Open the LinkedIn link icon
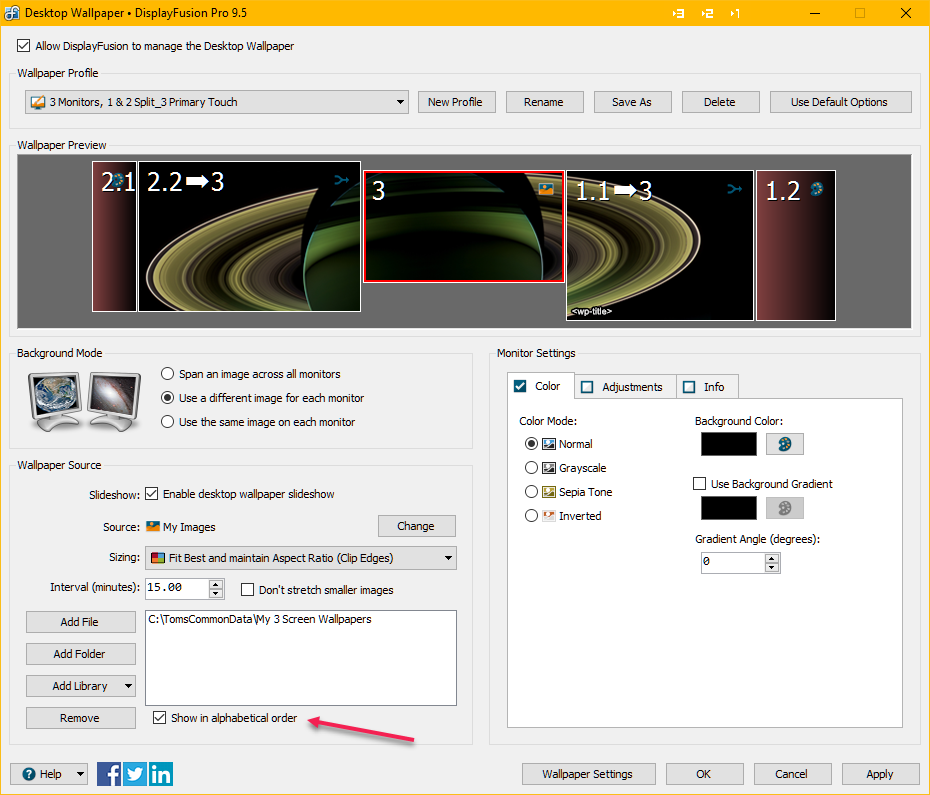930x795 pixels. coord(161,773)
